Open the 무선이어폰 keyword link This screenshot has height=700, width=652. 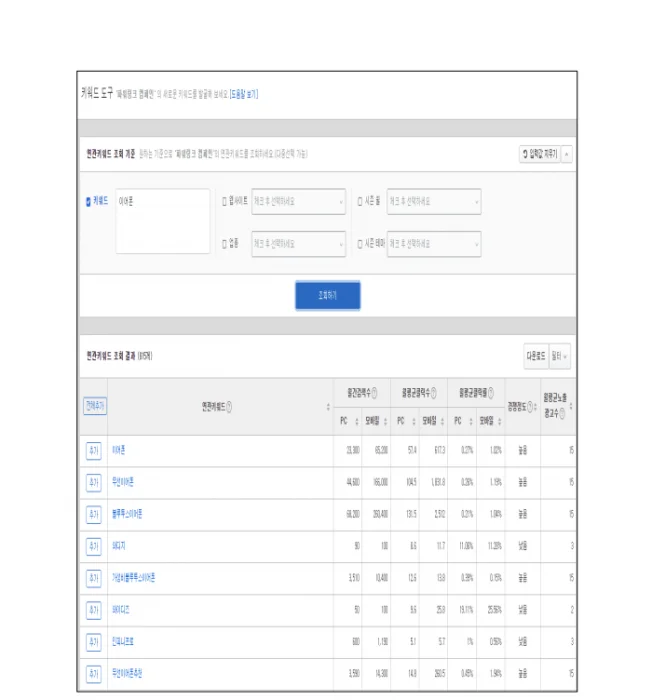coord(123,482)
